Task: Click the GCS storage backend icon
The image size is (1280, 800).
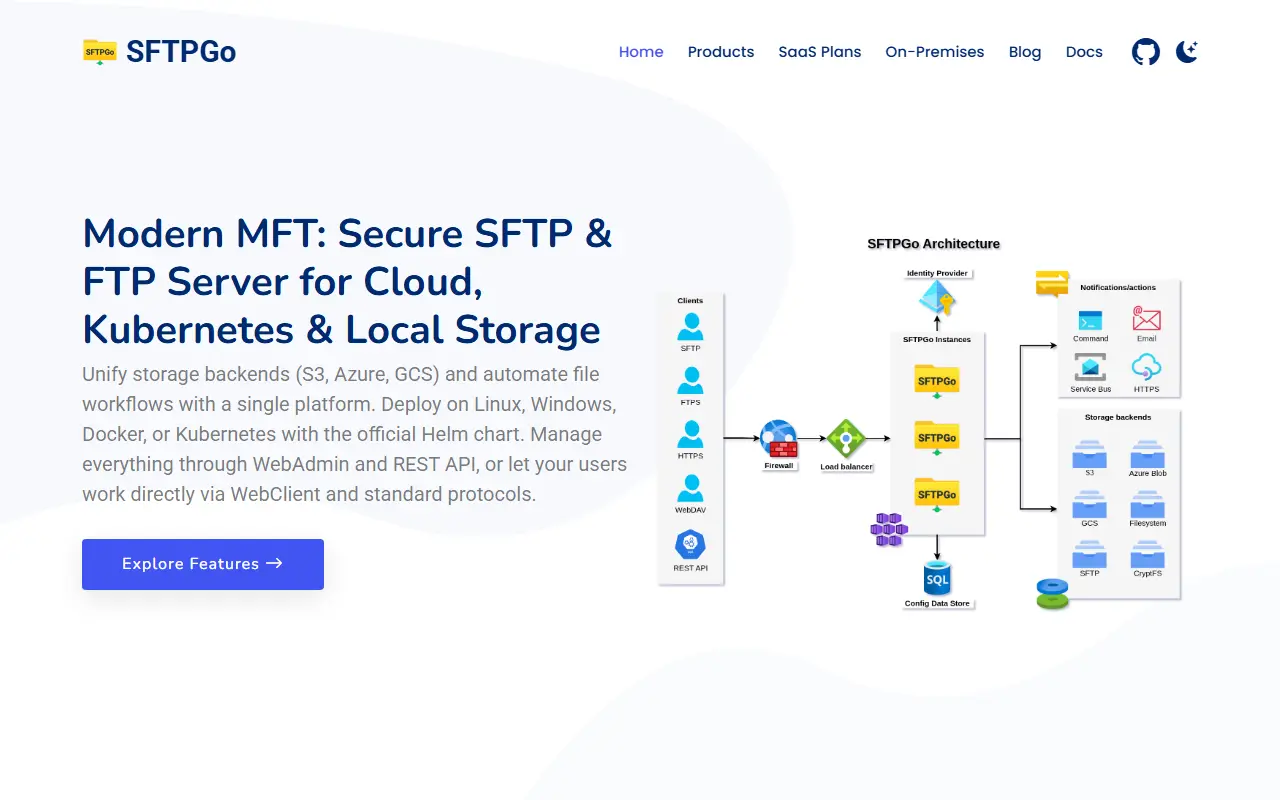Action: click(x=1089, y=504)
